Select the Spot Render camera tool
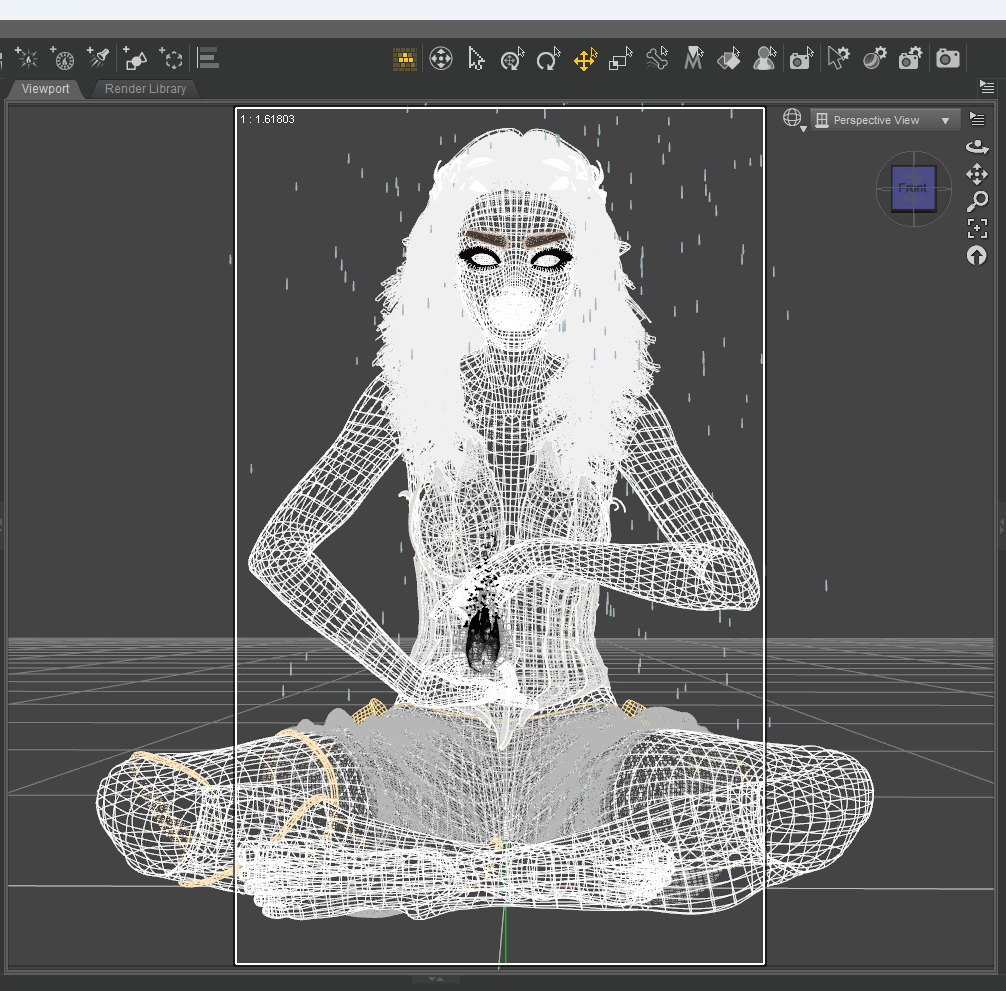1006x991 pixels. pyautogui.click(x=801, y=59)
